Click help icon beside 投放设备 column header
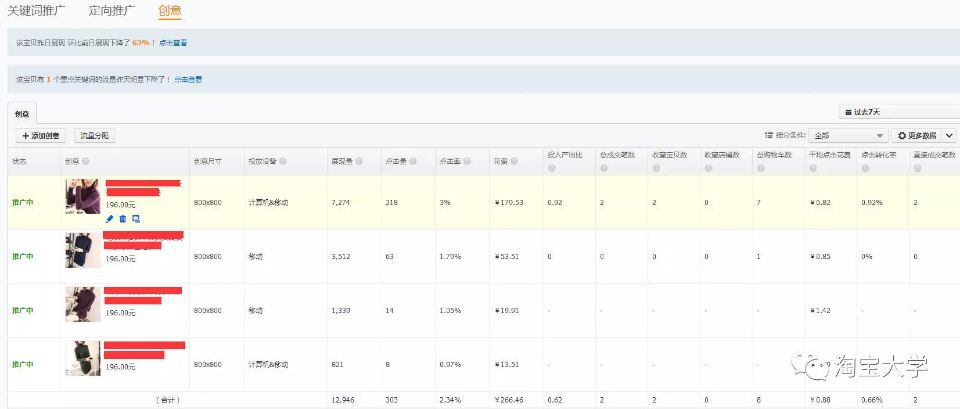960x409 pixels. pyautogui.click(x=285, y=161)
